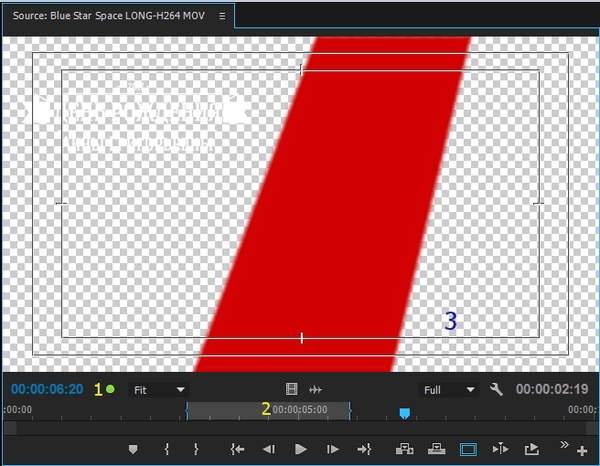Click the play-around split-arrow icon
600x466 pixels.
point(500,449)
